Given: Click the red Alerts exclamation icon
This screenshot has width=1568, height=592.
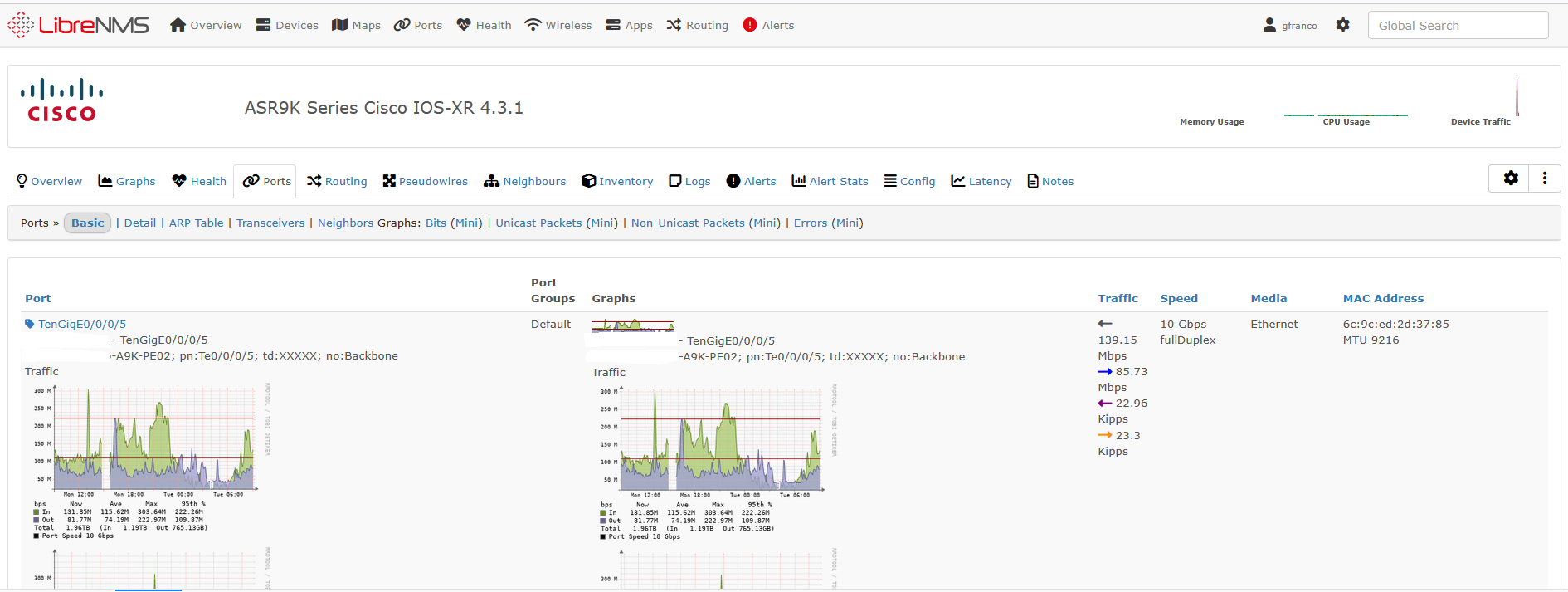Looking at the screenshot, I should [x=750, y=25].
